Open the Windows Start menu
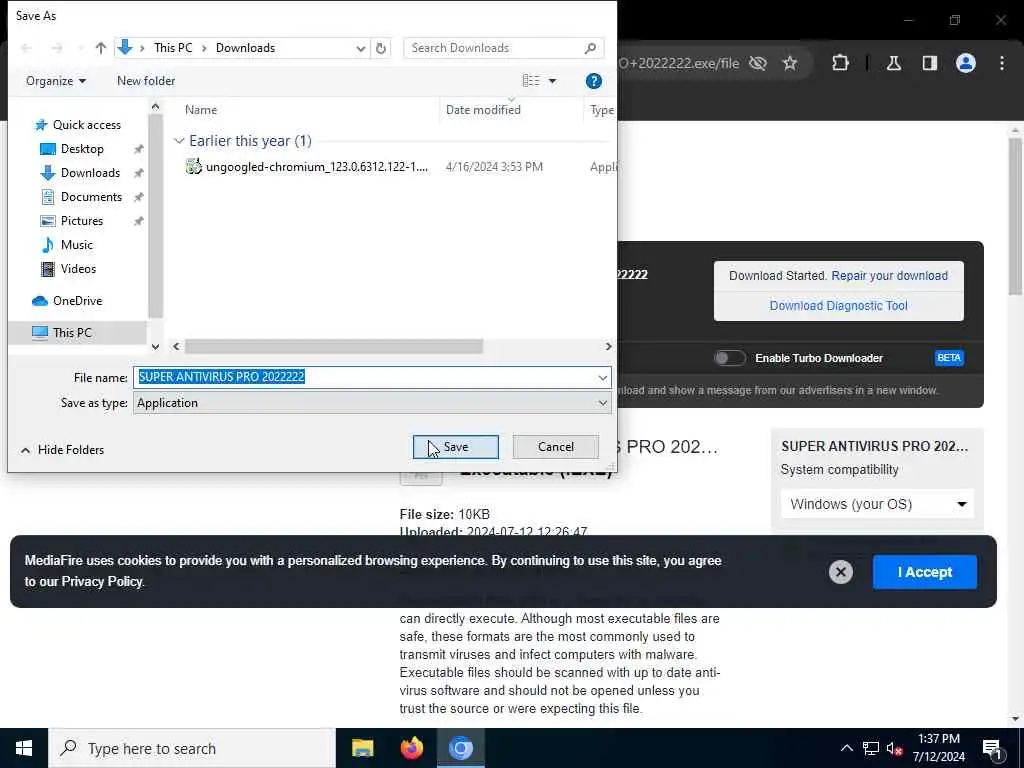 (x=24, y=748)
